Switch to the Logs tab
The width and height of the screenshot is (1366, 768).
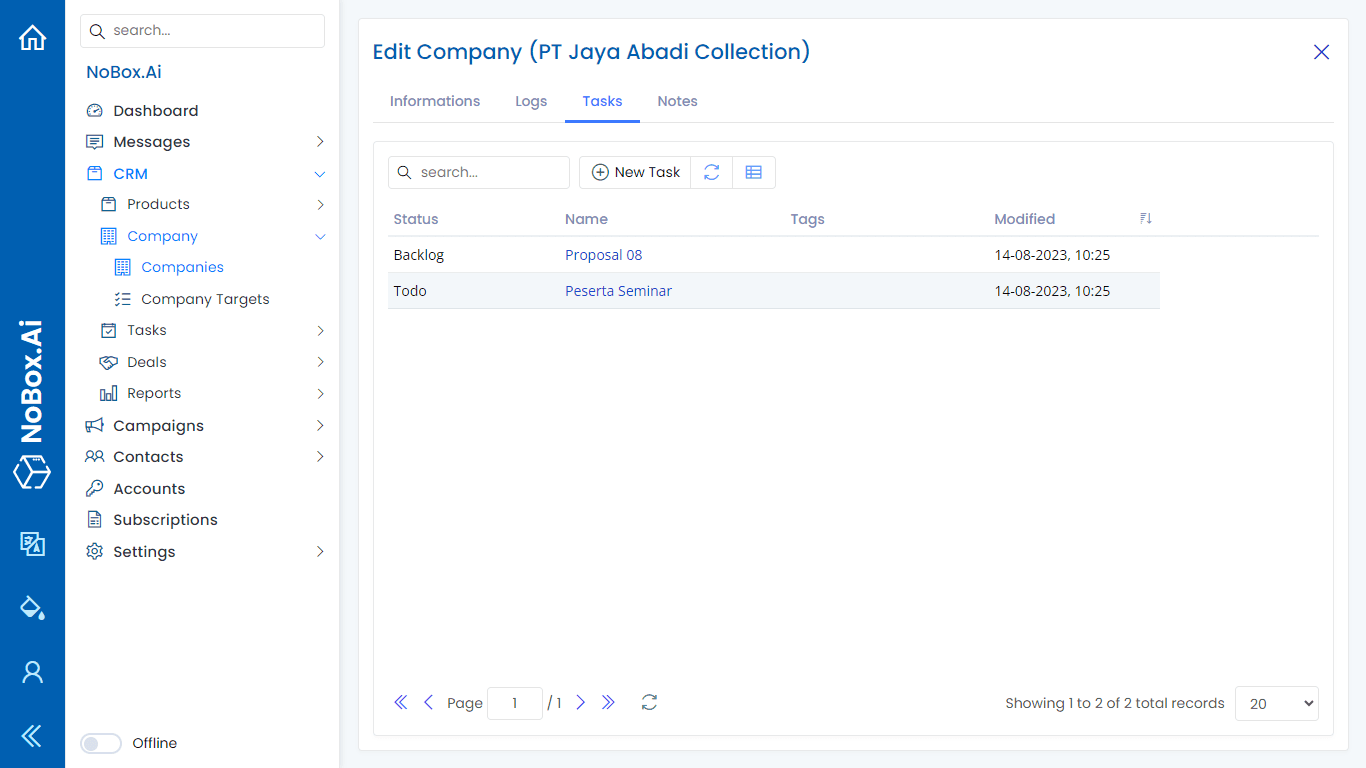531,101
